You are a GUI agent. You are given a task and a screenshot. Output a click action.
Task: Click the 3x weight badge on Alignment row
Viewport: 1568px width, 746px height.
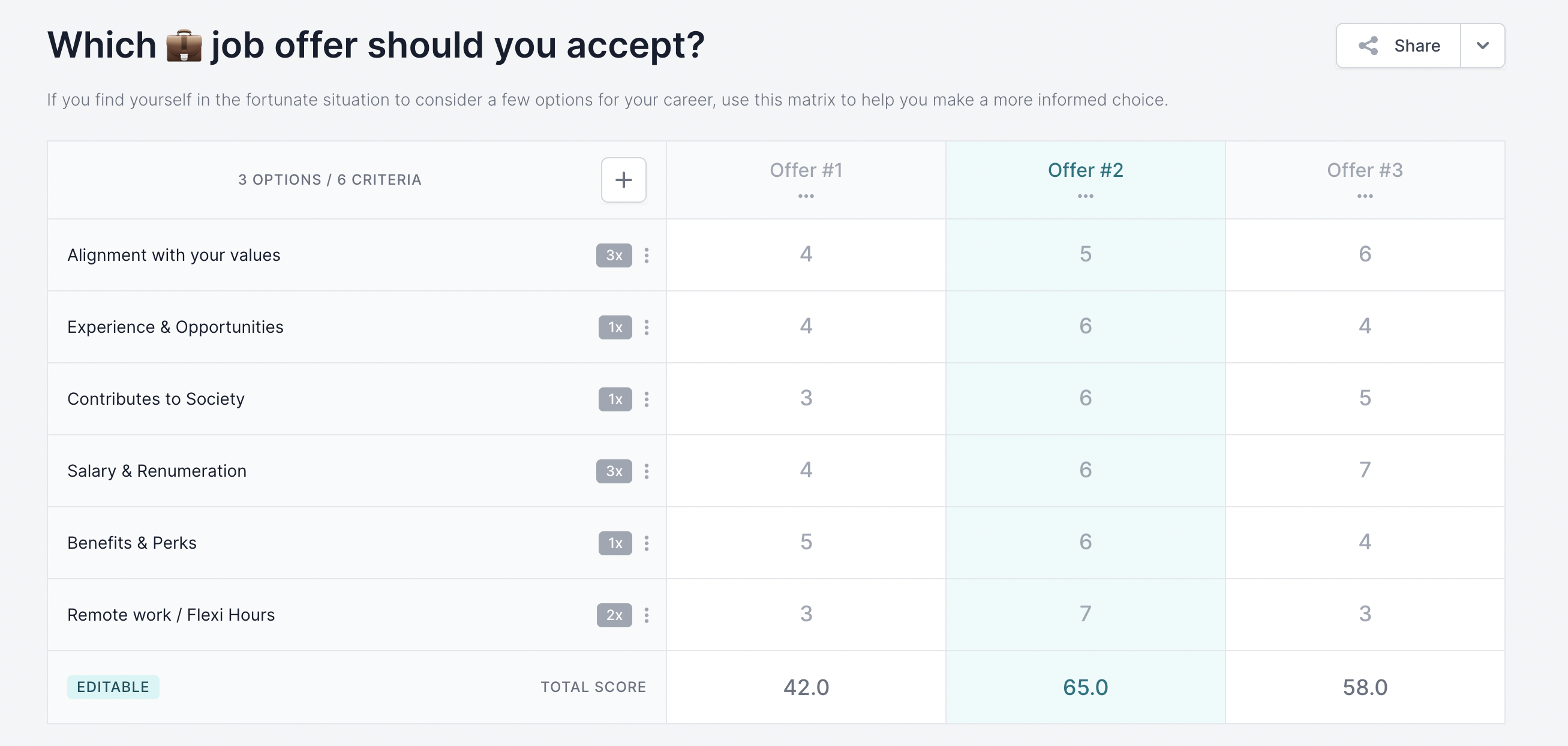pyautogui.click(x=614, y=255)
